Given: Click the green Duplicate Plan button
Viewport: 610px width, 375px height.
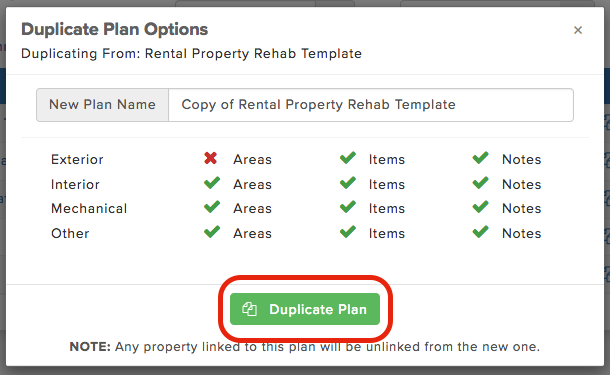Looking at the screenshot, I should point(305,309).
